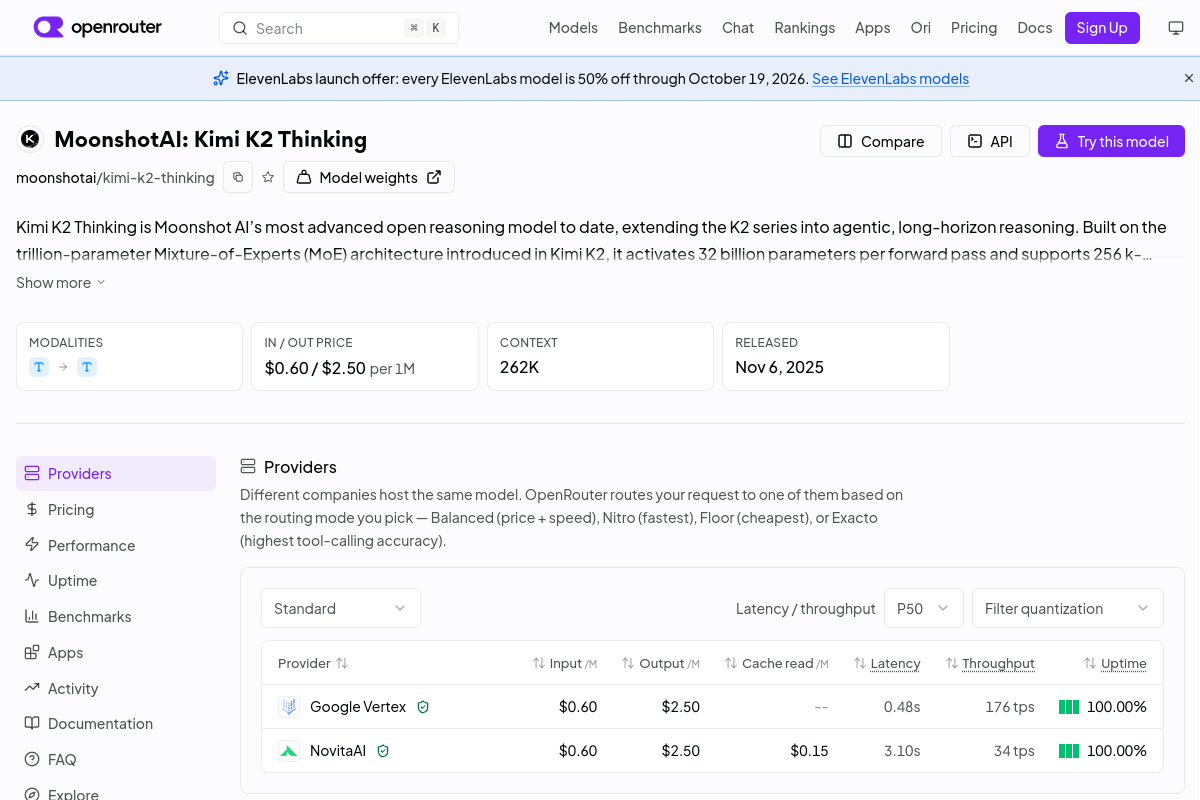
Task: Open the Standard routing mode dropdown
Action: pyautogui.click(x=341, y=608)
